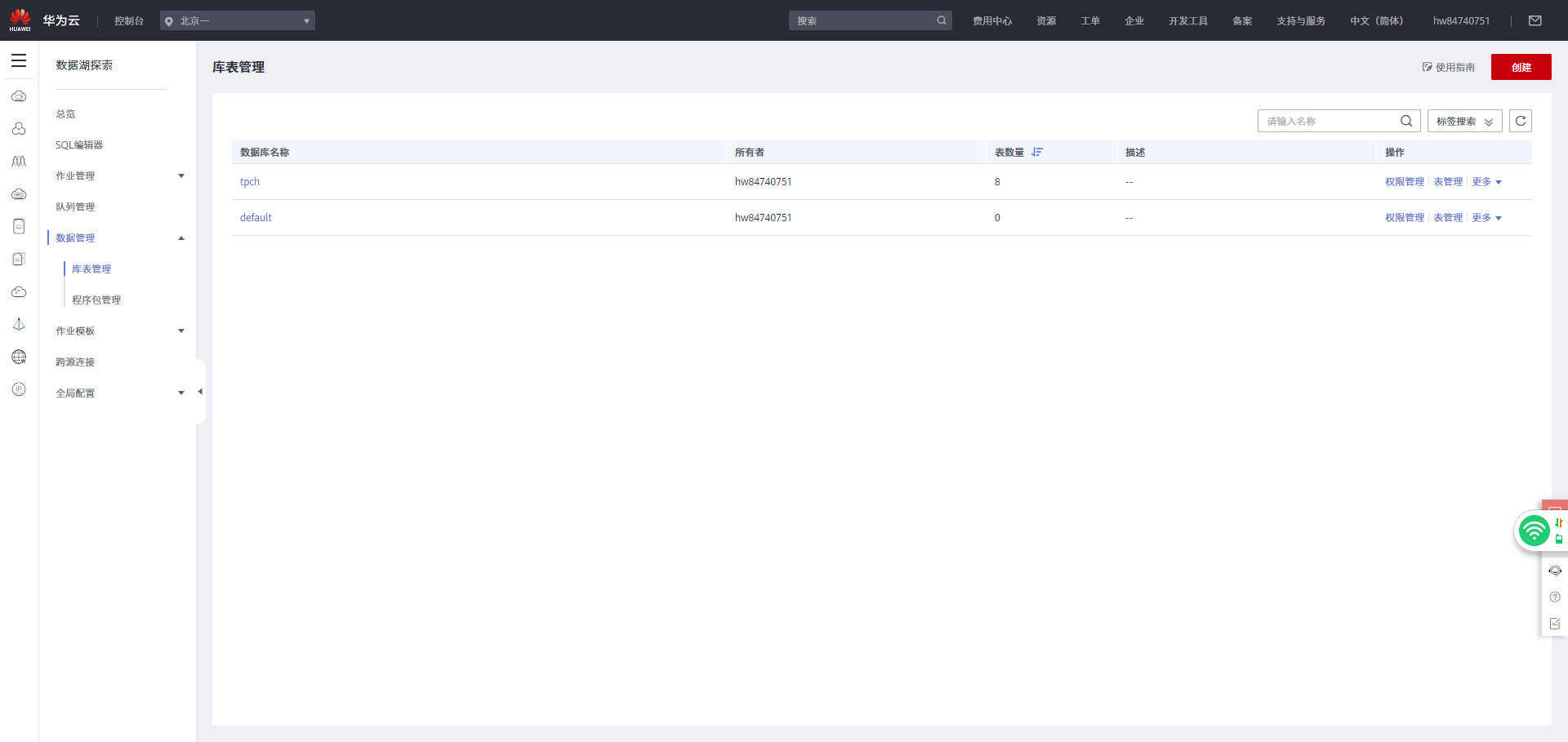
Task: Refresh the database list
Action: [1521, 121]
